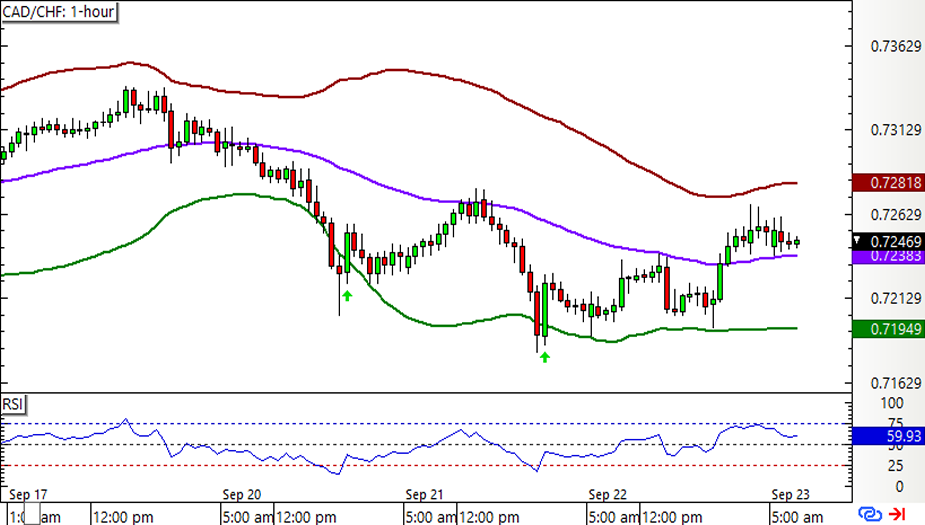Screen dimensions: 925x525
Task: Click the blue chain link icon
Action: tap(870, 514)
